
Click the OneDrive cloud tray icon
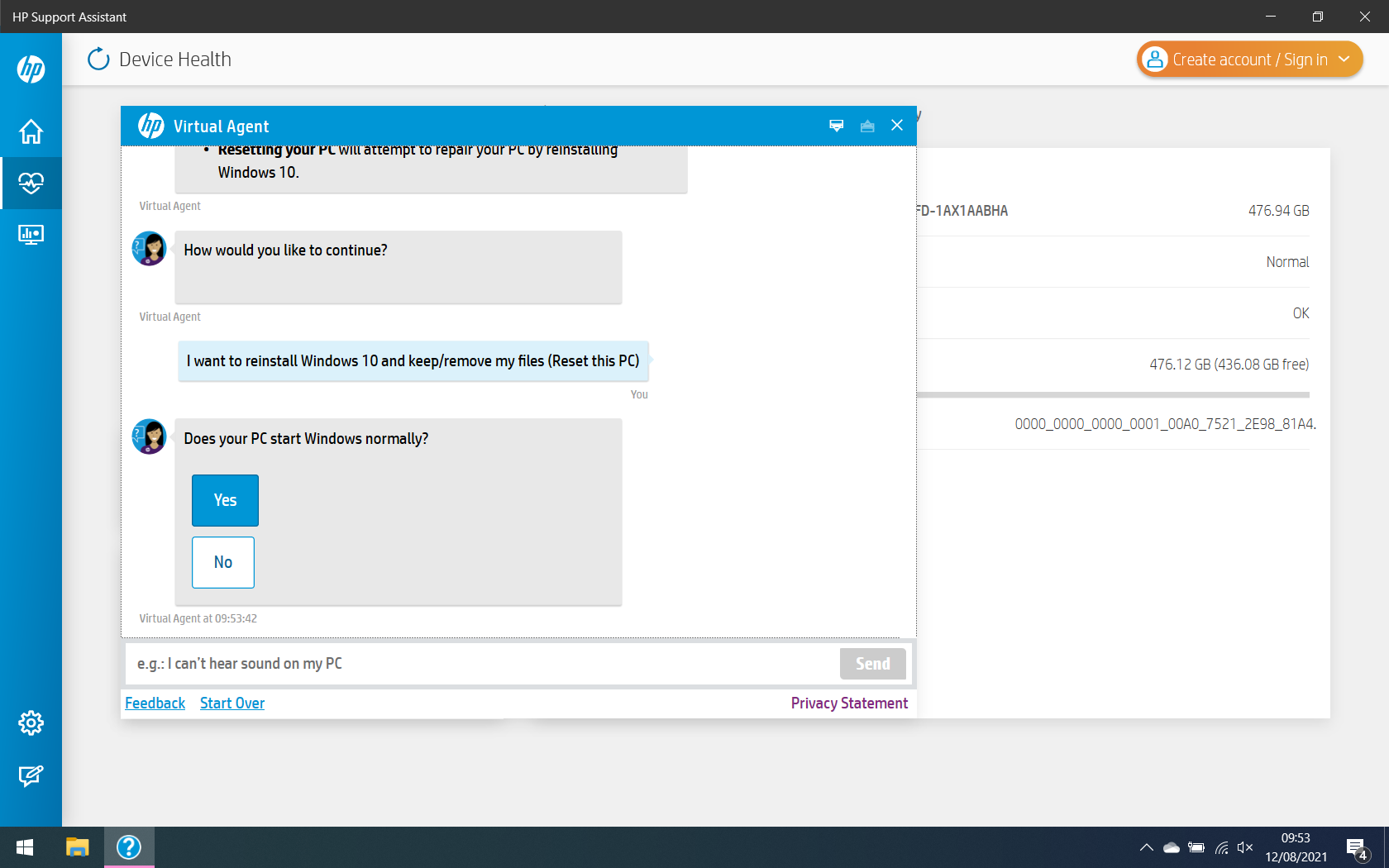tap(1171, 847)
